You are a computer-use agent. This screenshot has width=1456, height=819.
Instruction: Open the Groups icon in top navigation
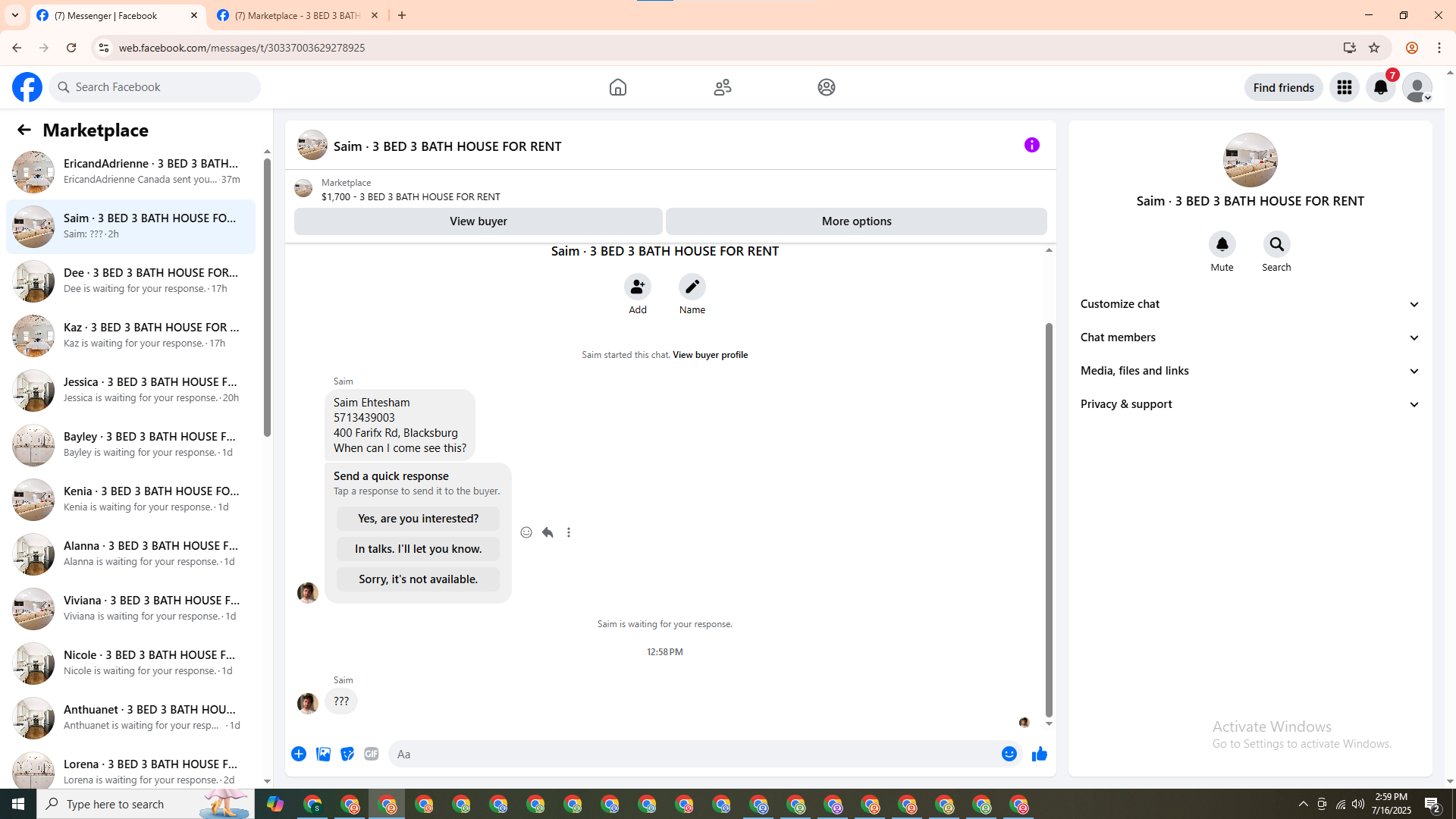[827, 87]
